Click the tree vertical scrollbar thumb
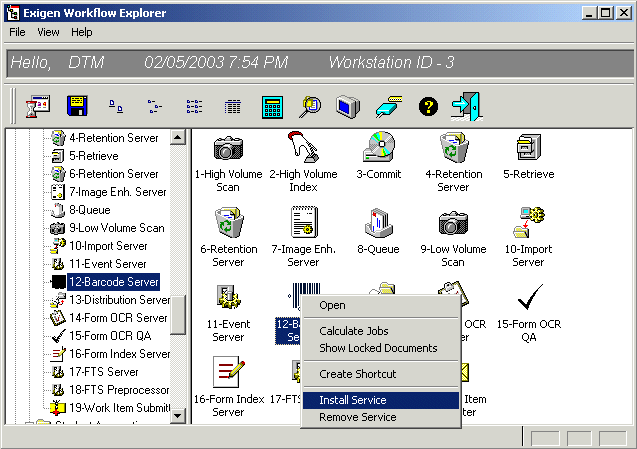The width and height of the screenshot is (637, 449). click(x=178, y=315)
